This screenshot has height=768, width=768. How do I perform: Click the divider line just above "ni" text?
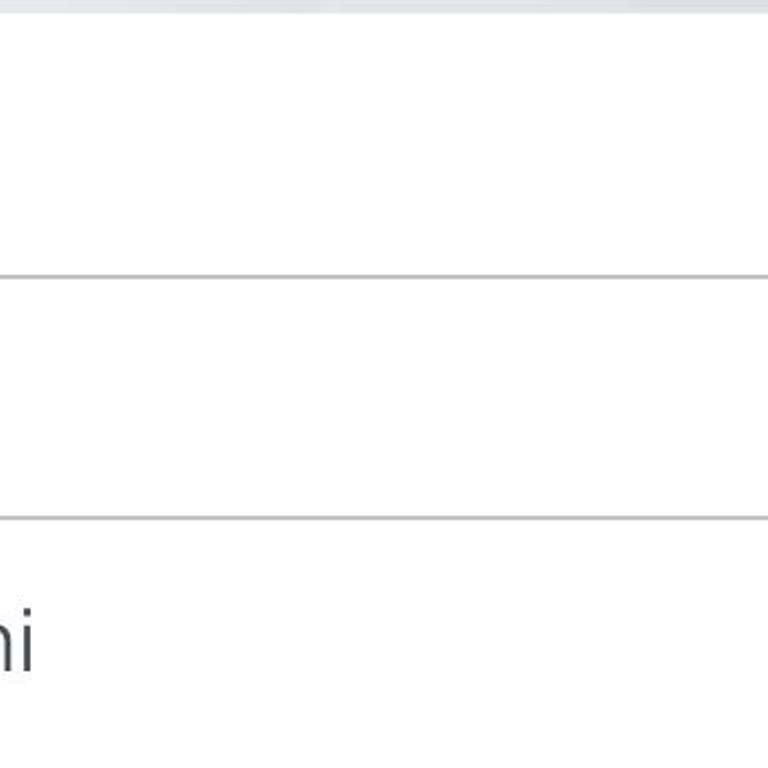click(384, 518)
